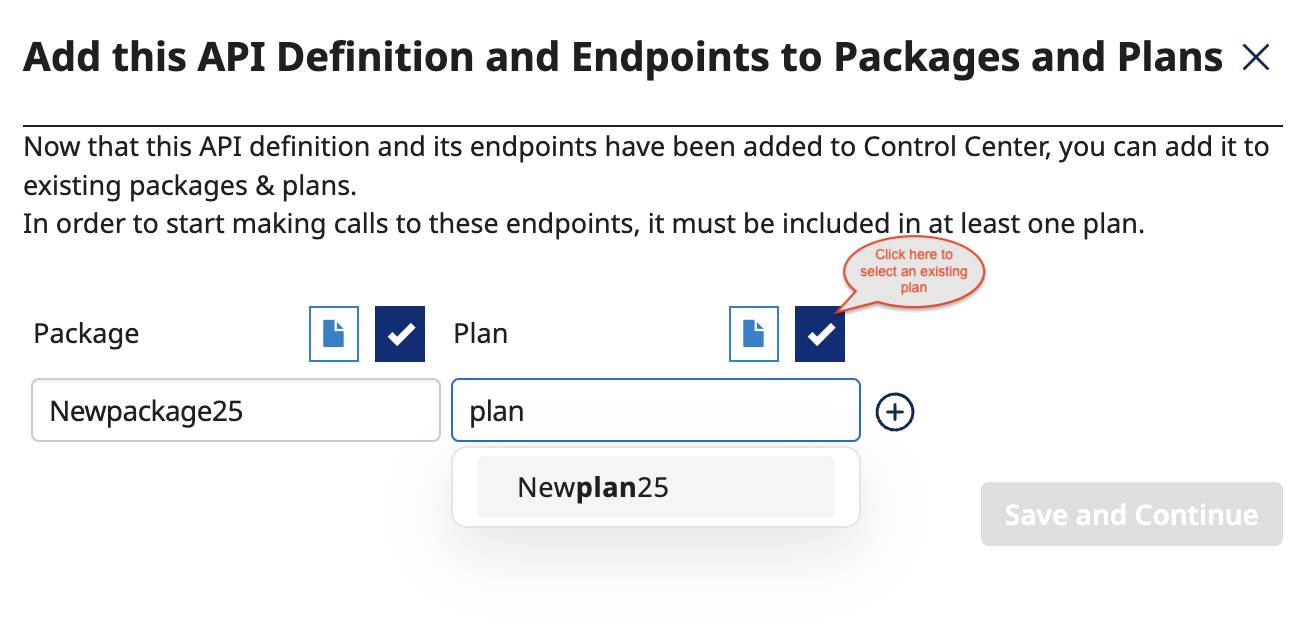
Task: Toggle the select existing package checkmark
Action: click(x=400, y=334)
